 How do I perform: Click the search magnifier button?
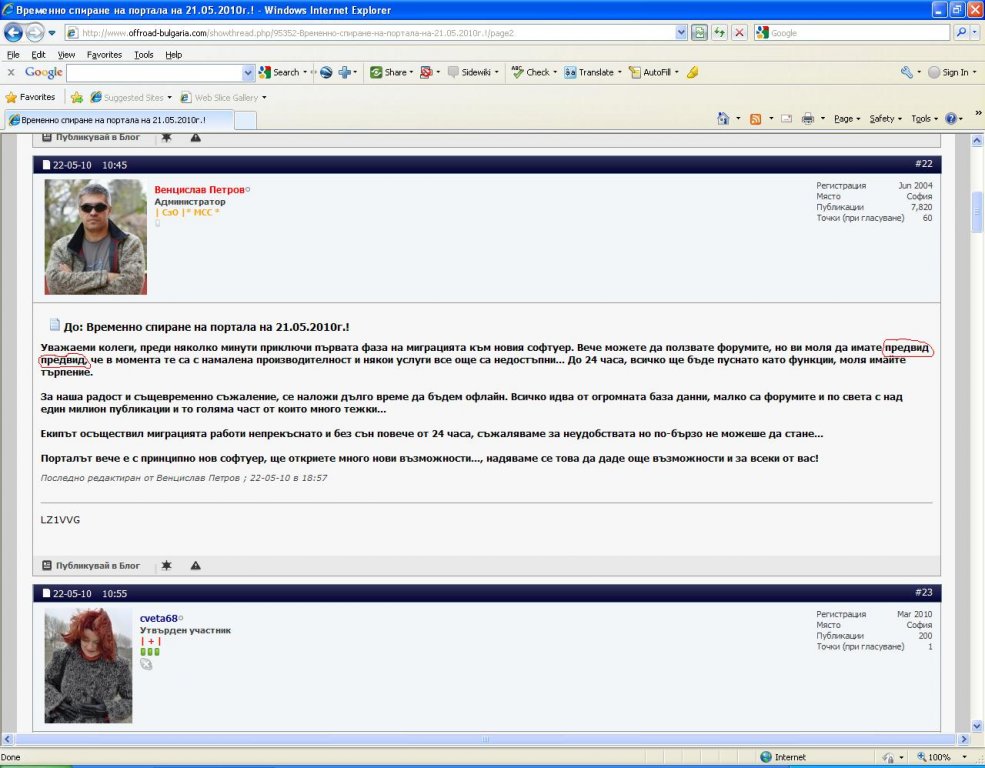961,33
